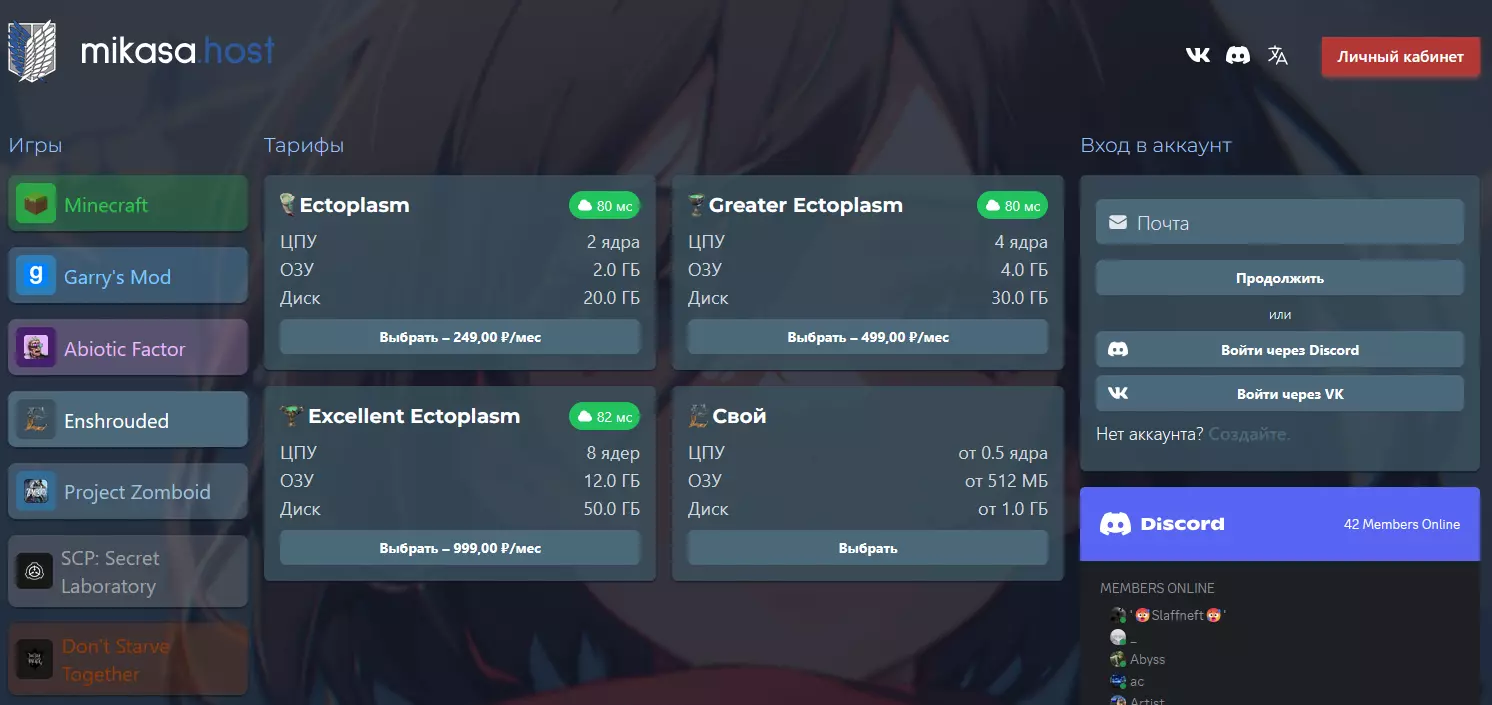
Task: Click the 42 Members Online text
Action: [1402, 524]
